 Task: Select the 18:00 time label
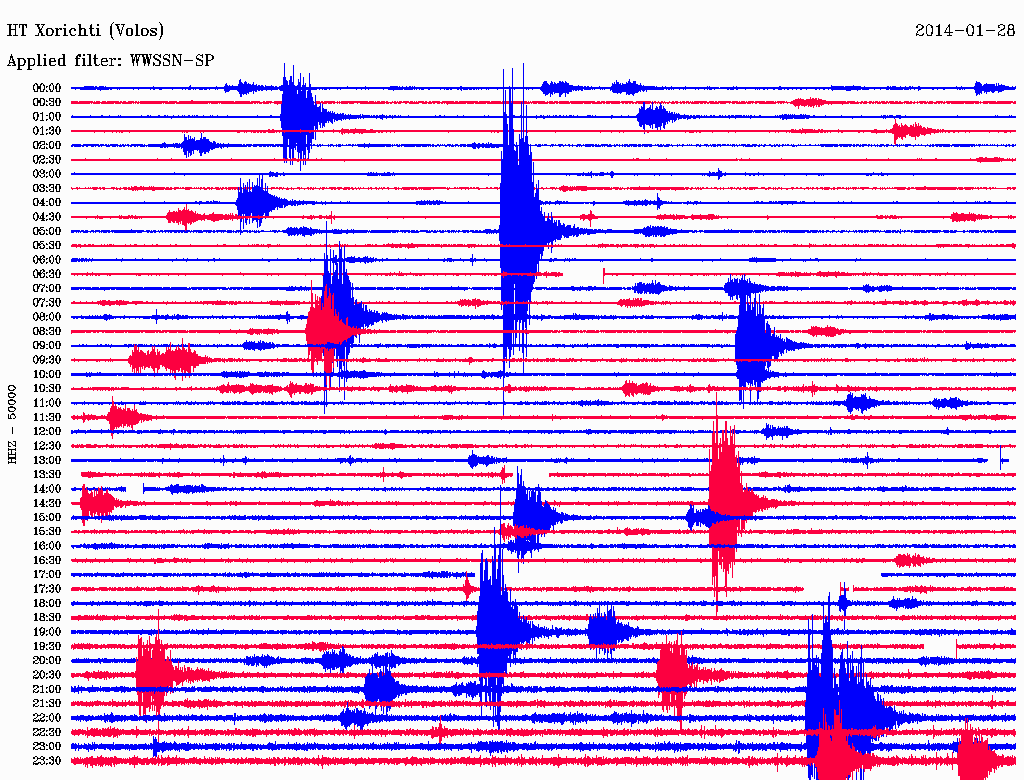click(x=47, y=604)
